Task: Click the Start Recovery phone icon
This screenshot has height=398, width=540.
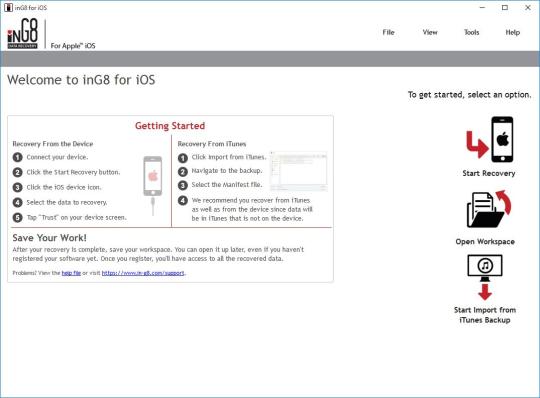Action: pos(489,139)
